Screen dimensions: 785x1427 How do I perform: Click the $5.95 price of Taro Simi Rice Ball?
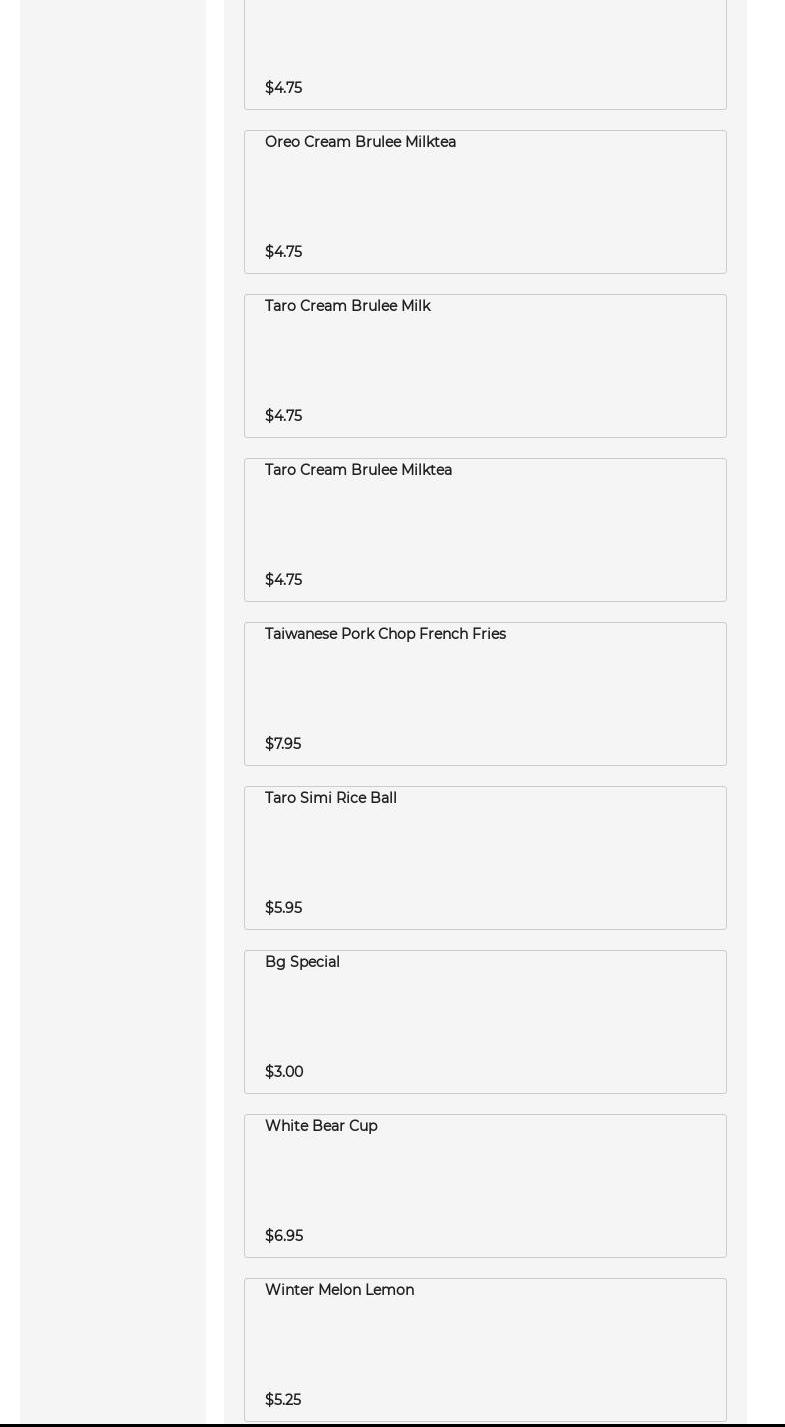tap(283, 908)
